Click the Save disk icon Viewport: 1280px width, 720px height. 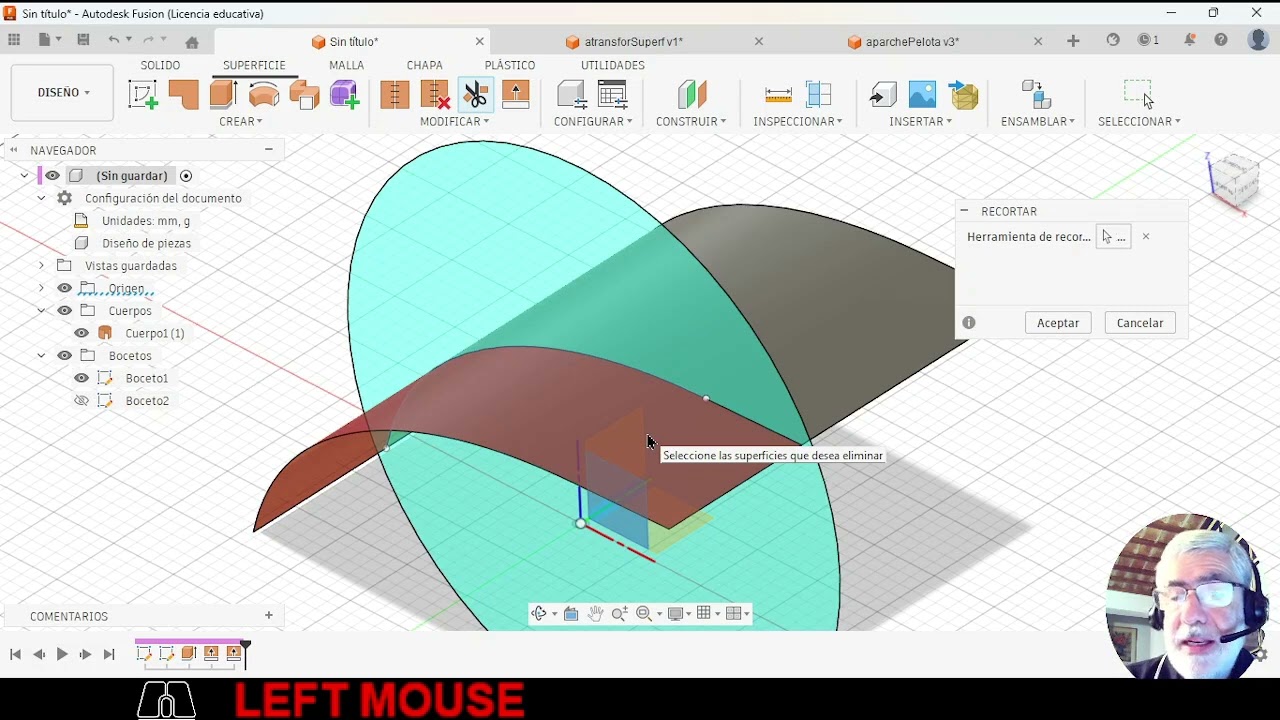coord(83,40)
